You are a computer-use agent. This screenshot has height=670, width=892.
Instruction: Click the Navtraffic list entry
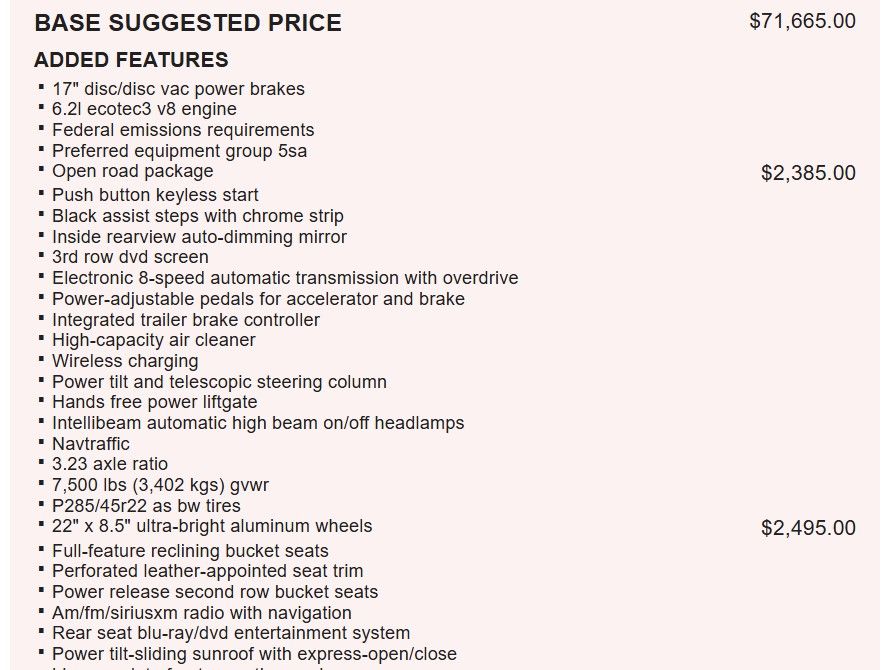pyautogui.click(x=91, y=444)
